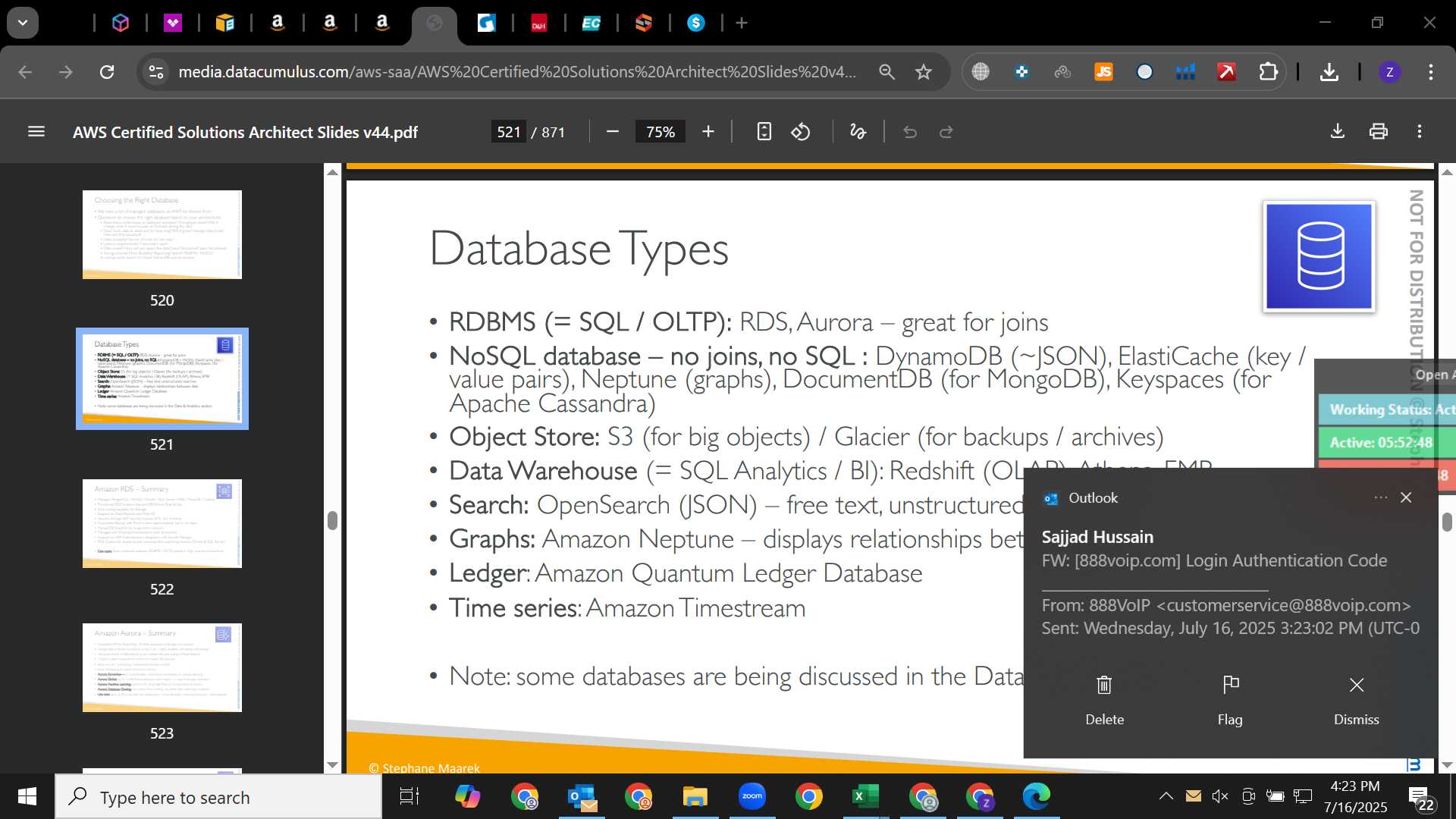Screen dimensions: 1456x819
Task: Open Outlook from the taskbar
Action: 582,796
